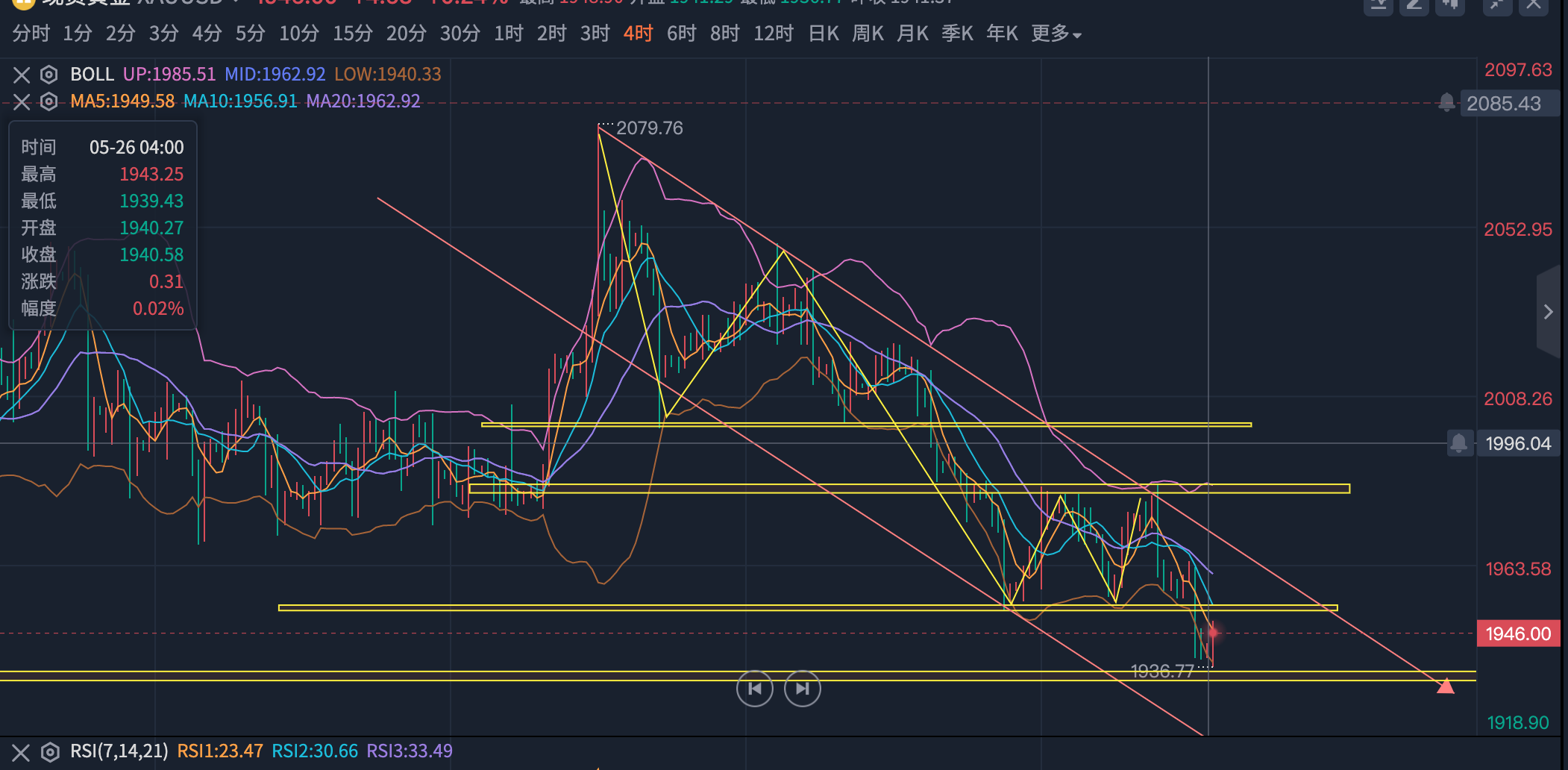
Task: Select the 3时 timeframe
Action: point(595,34)
